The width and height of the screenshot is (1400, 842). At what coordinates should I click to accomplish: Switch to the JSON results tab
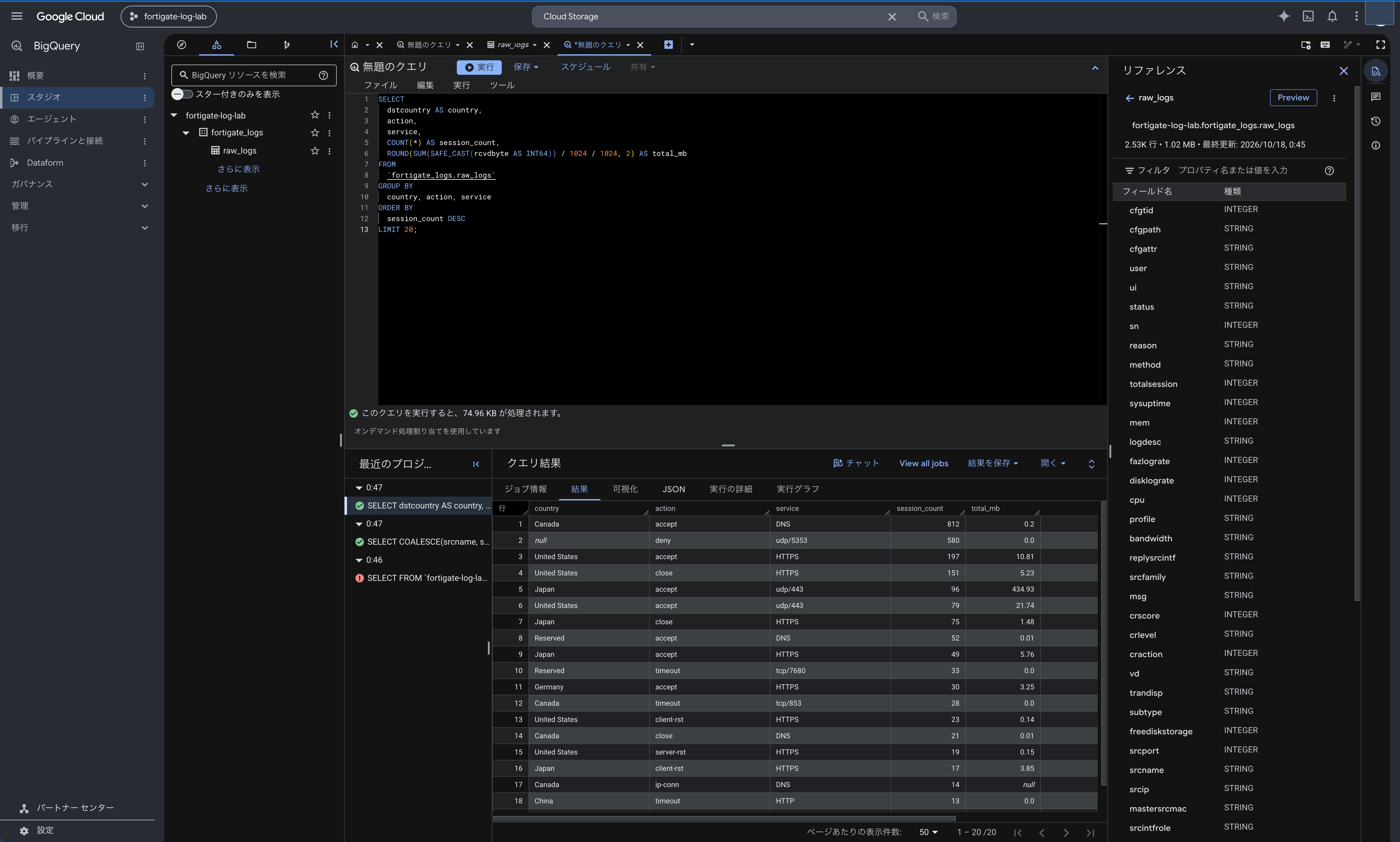[x=674, y=489]
